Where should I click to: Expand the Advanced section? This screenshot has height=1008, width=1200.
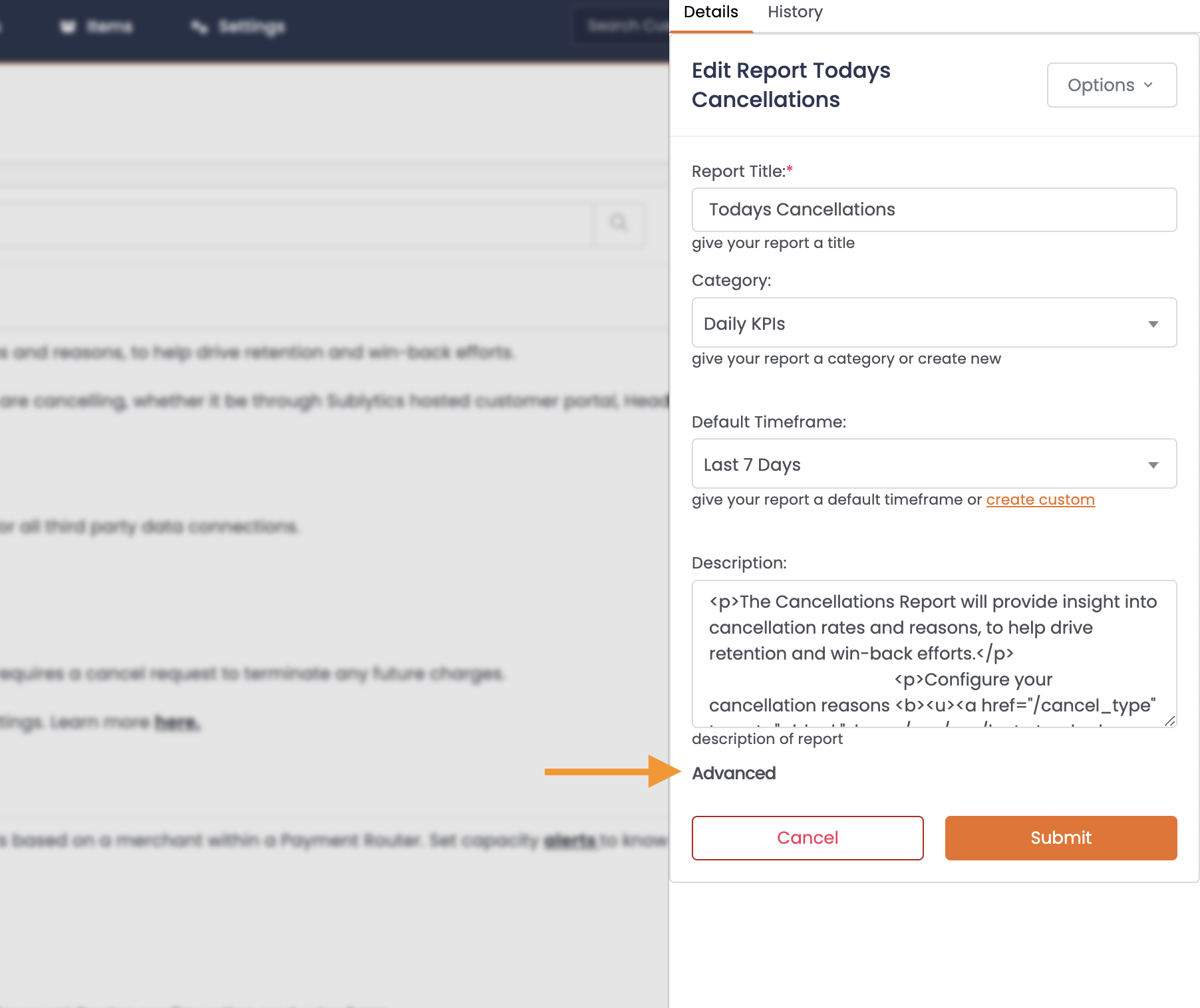click(x=734, y=773)
